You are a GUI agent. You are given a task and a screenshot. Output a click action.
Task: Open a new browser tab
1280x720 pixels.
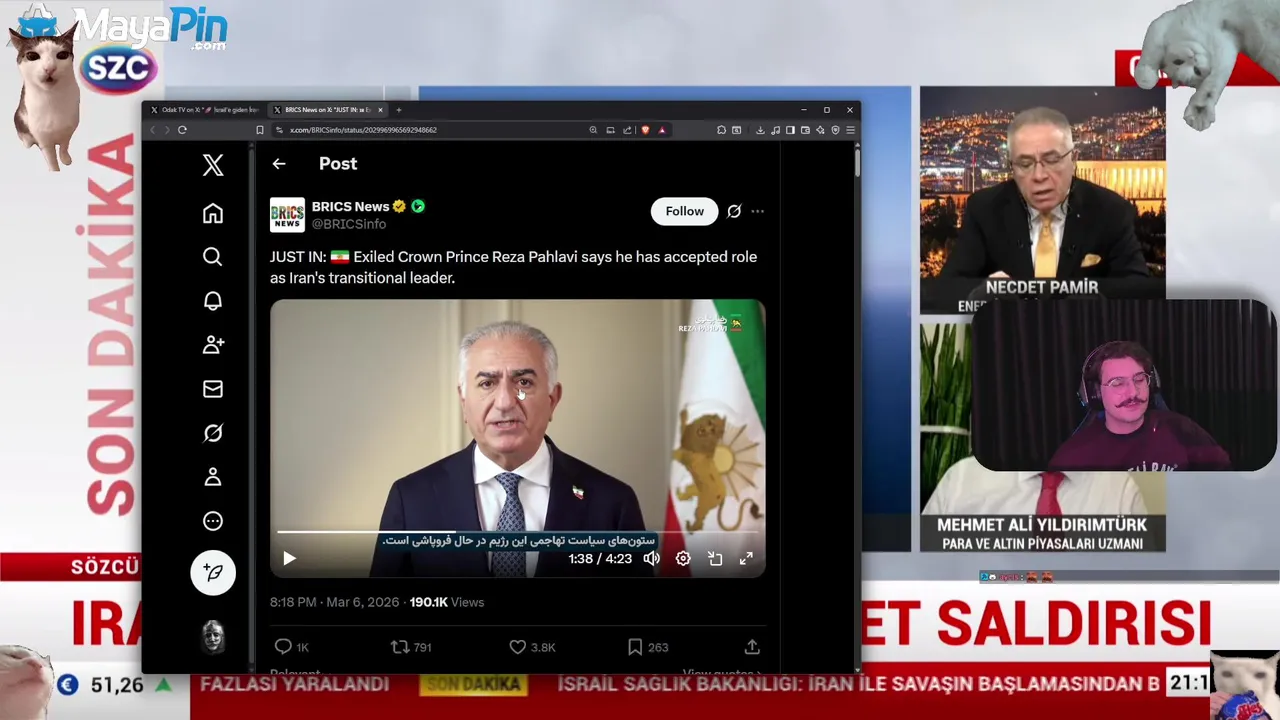398,110
